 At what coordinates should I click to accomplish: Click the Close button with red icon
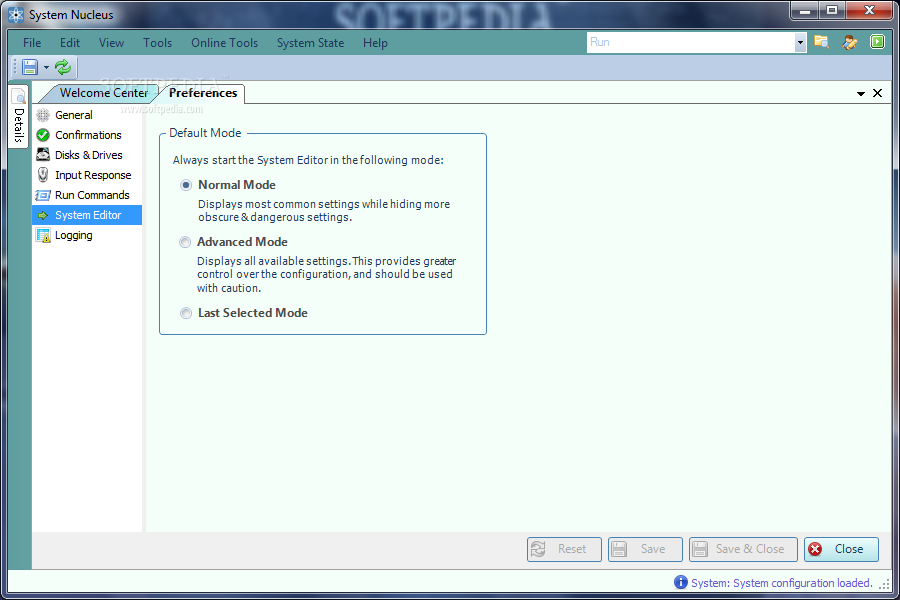click(x=841, y=549)
